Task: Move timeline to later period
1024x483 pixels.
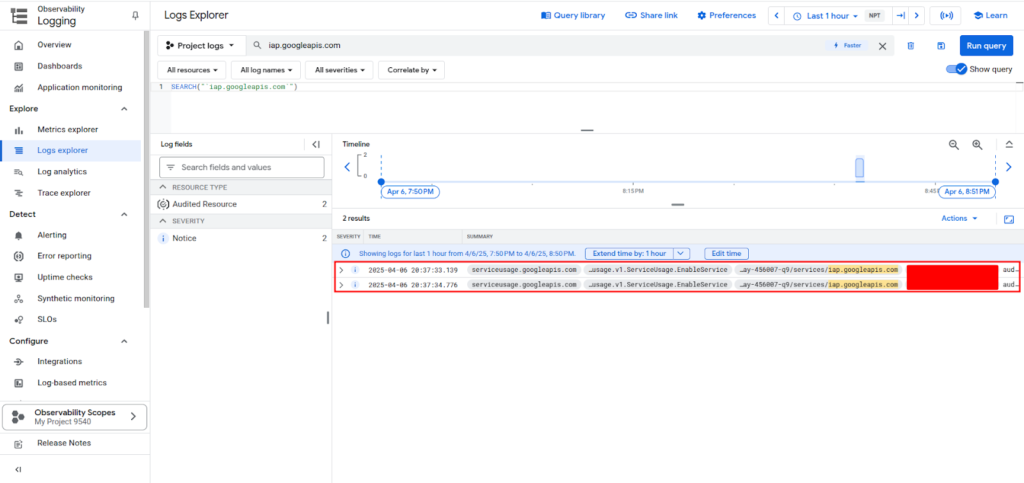Action: pos(1009,167)
